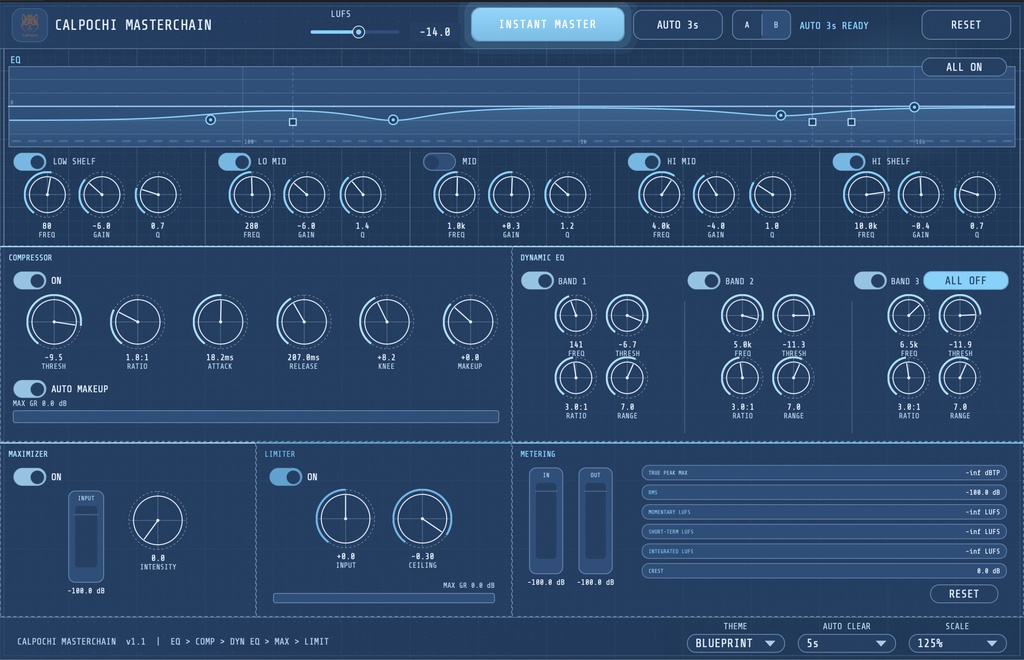The image size is (1024, 660).
Task: Click the compressor Thresh knob
Action: [54, 321]
